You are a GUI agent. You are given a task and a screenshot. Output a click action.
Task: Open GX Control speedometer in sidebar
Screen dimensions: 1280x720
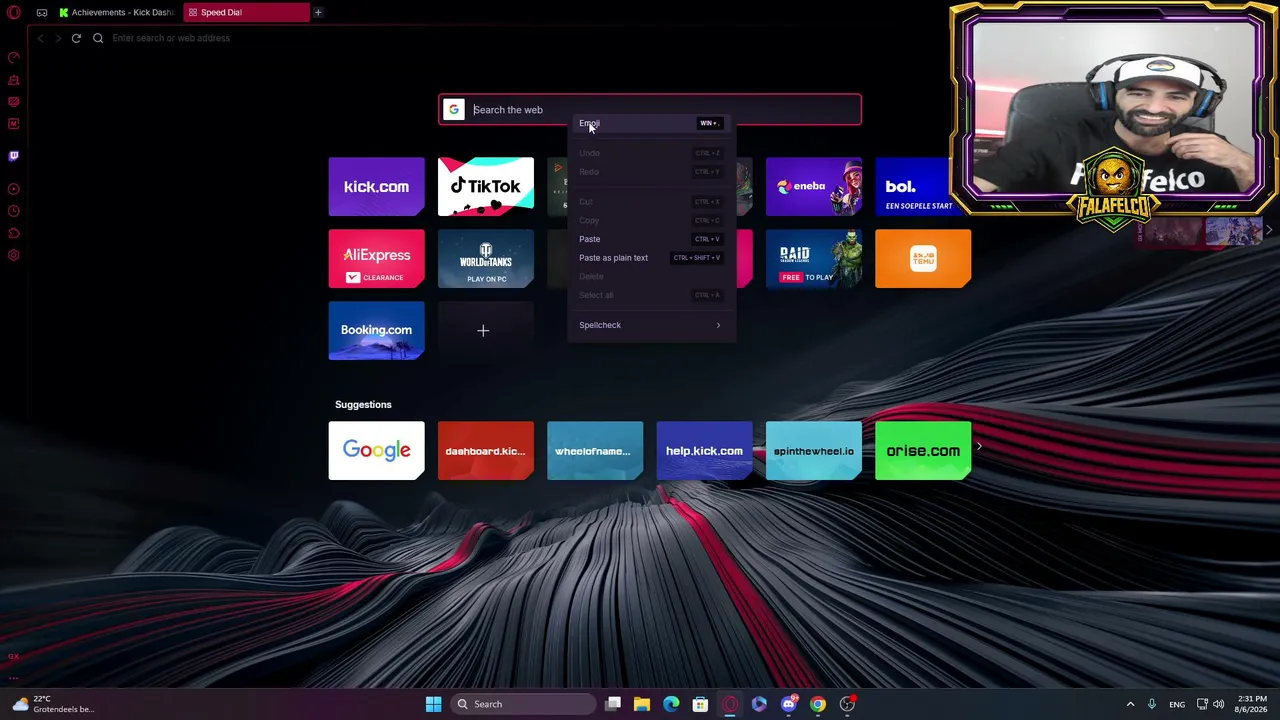tap(14, 58)
